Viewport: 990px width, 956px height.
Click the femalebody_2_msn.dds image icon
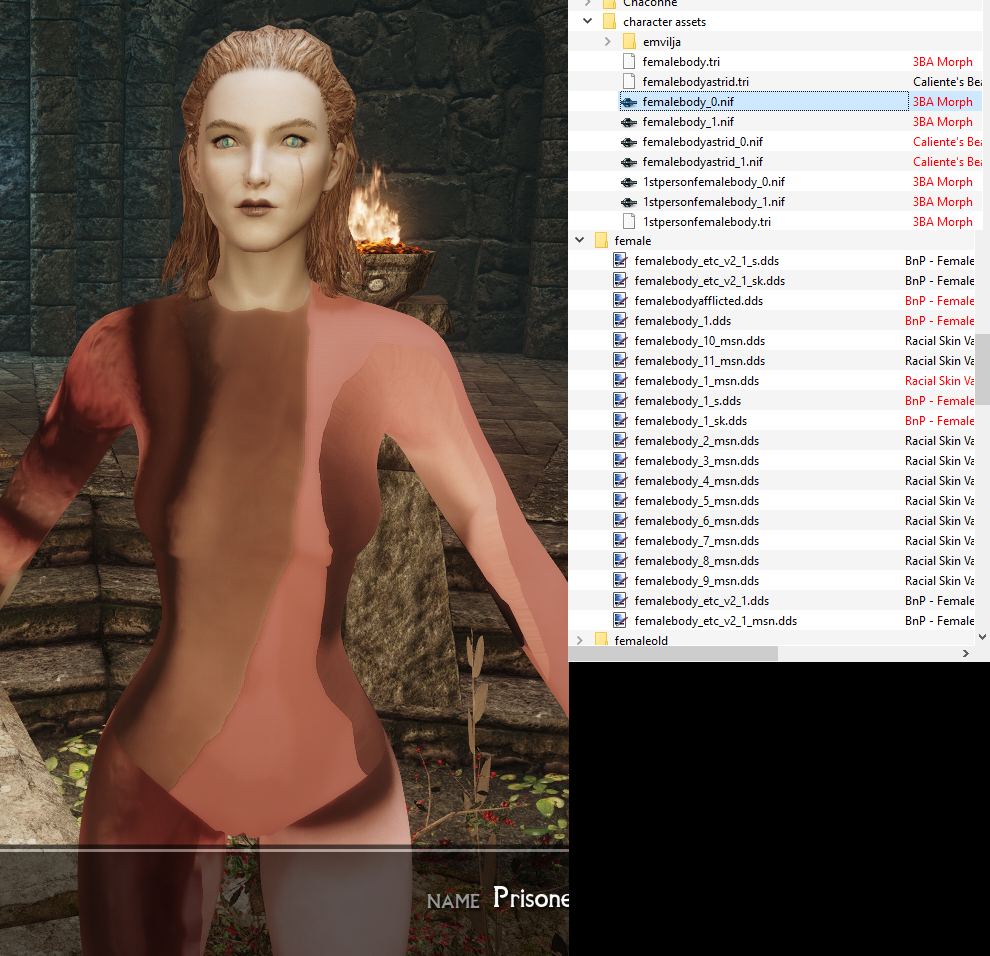[620, 440]
